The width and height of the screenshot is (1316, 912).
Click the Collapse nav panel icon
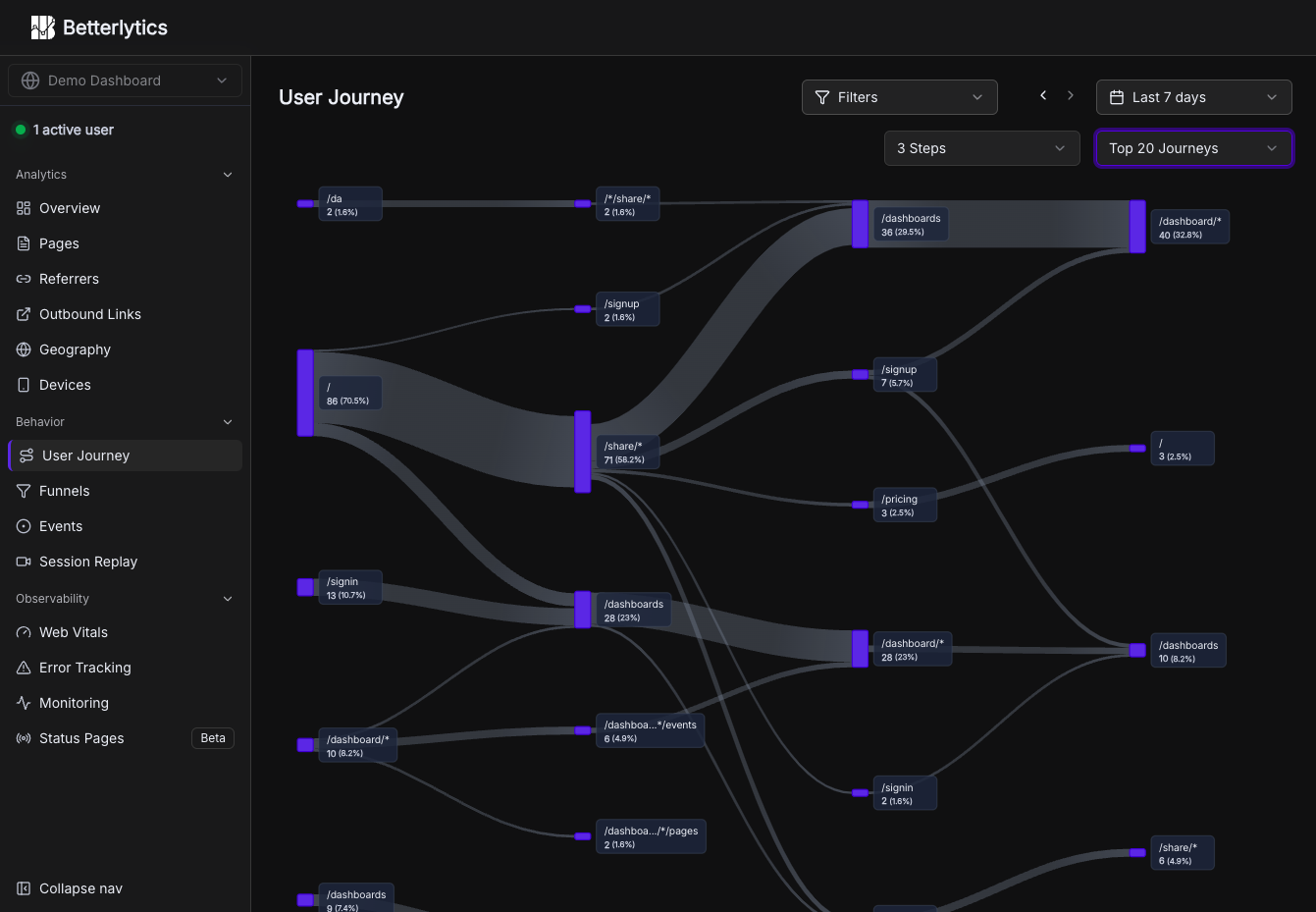click(x=24, y=888)
